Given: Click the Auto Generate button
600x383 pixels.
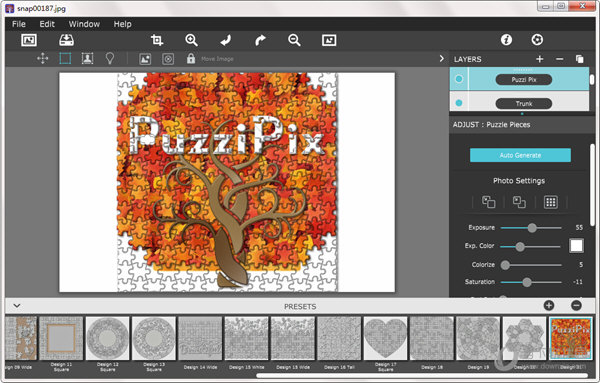Looking at the screenshot, I should tap(520, 155).
